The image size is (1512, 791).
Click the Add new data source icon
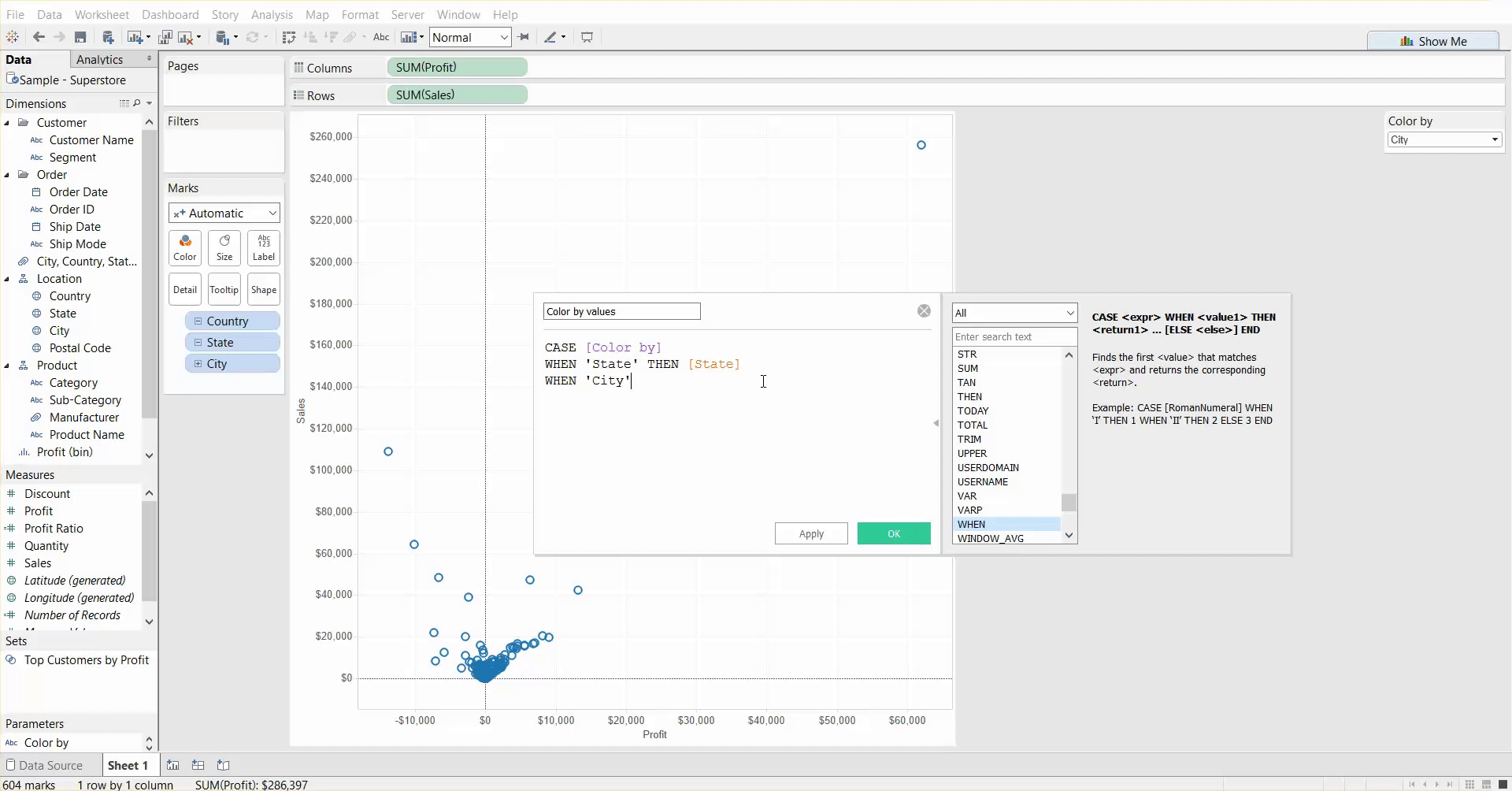(x=109, y=37)
